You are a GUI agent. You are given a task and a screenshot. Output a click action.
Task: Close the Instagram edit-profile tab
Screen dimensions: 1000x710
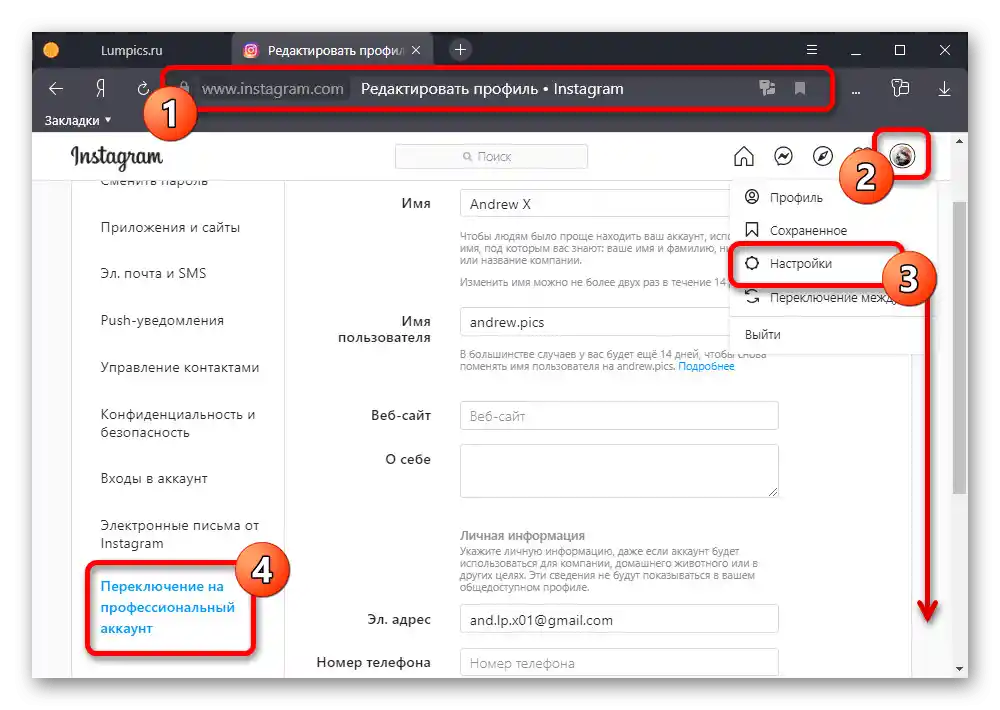point(416,50)
